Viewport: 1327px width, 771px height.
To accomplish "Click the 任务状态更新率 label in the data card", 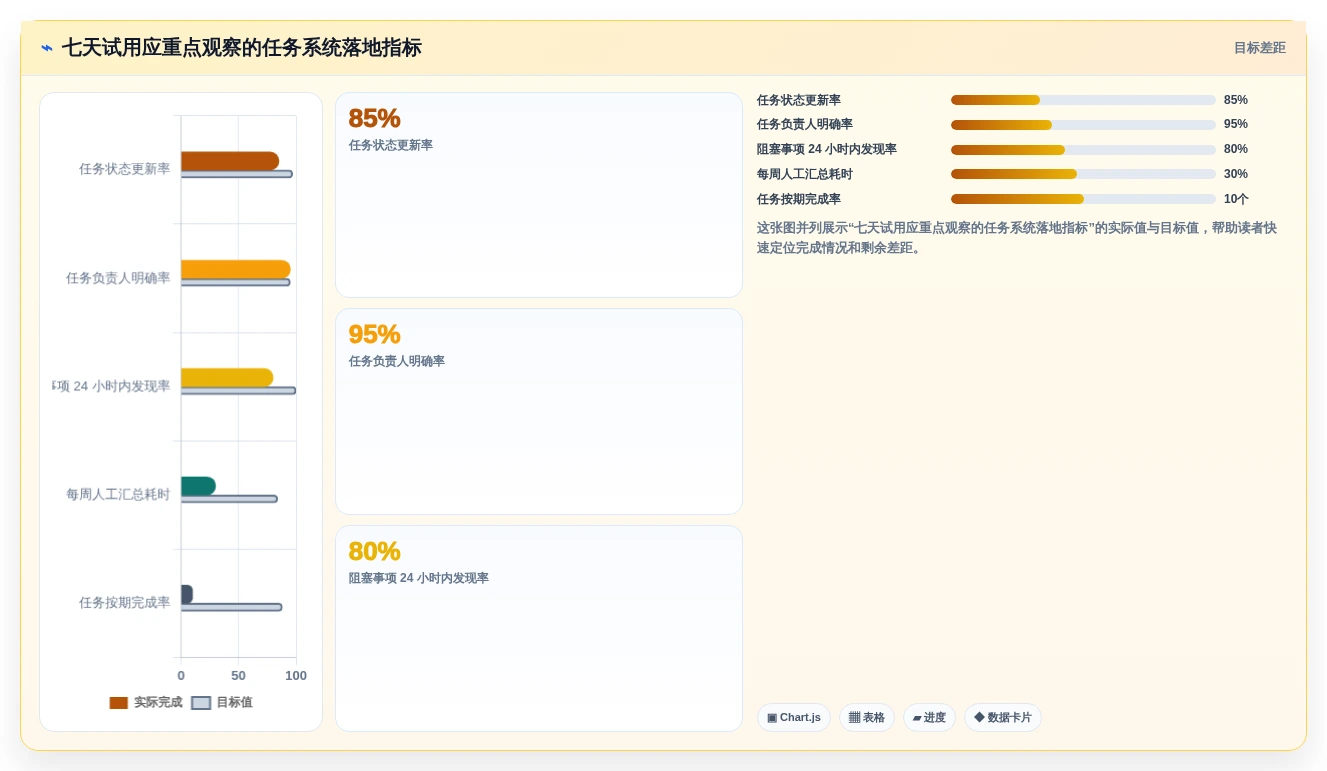I will tap(391, 145).
